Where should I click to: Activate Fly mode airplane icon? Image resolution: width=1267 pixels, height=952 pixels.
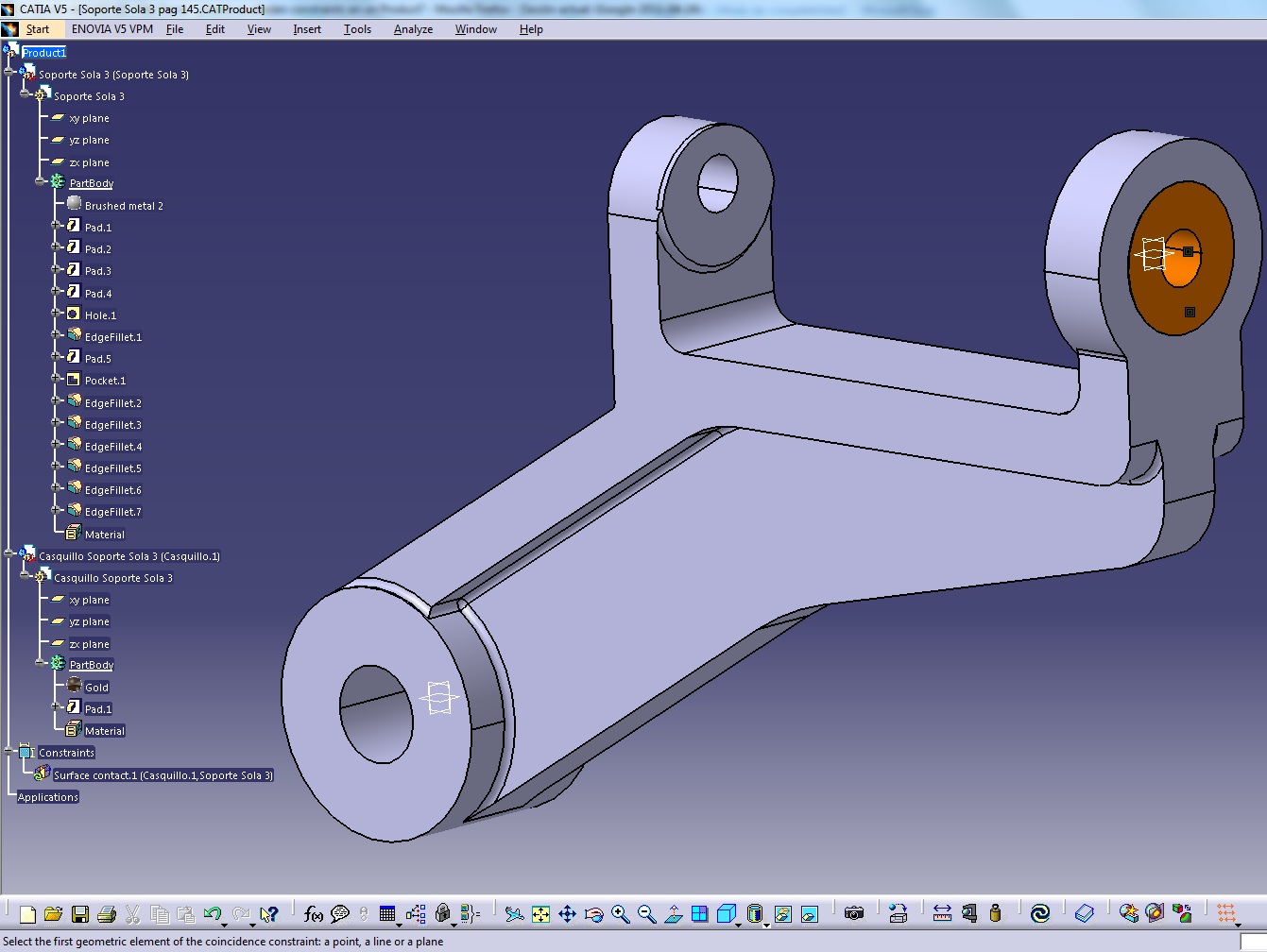coord(514,913)
